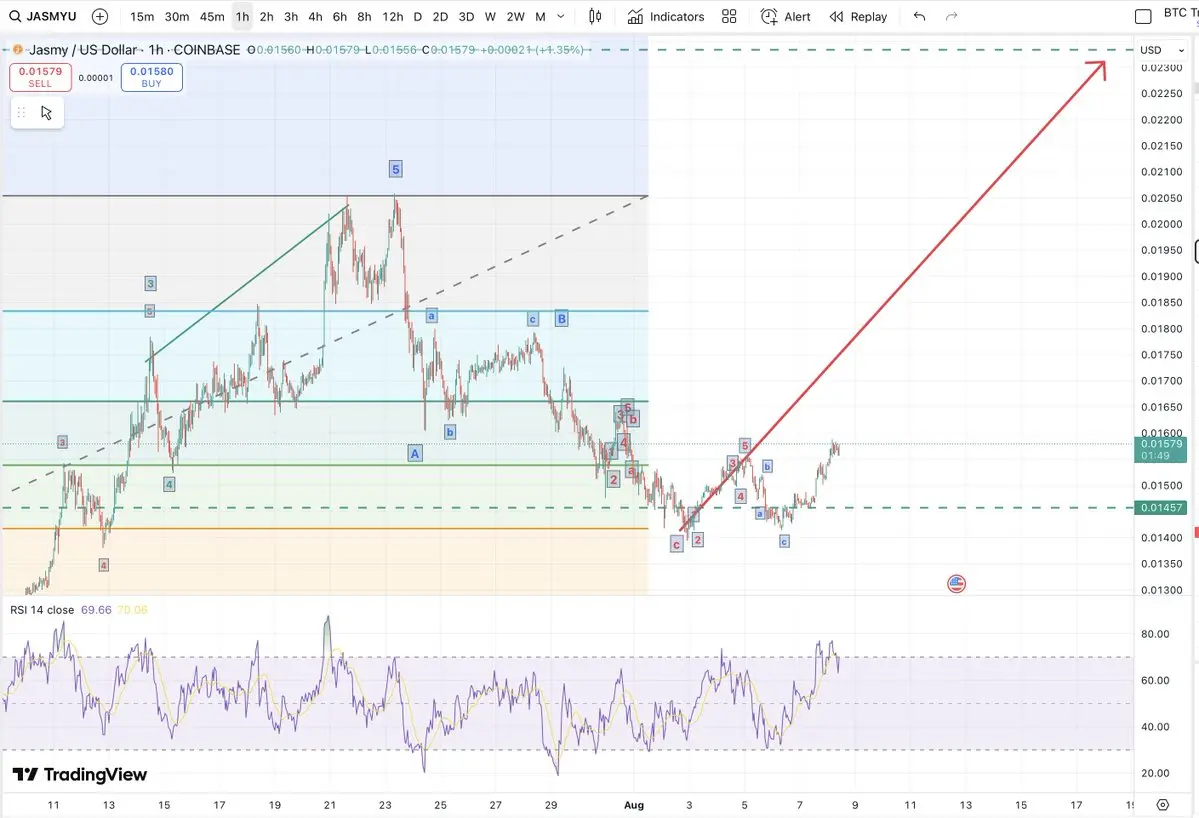Select the blue wave 5 label
Viewport: 1199px width, 818px height.
click(x=395, y=169)
